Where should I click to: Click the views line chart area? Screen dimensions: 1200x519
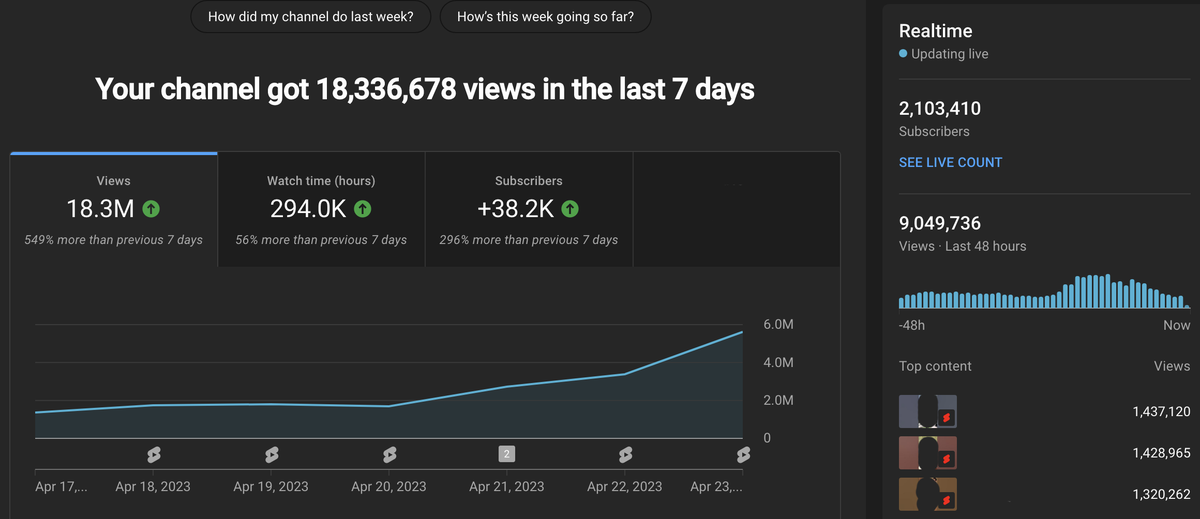click(389, 385)
